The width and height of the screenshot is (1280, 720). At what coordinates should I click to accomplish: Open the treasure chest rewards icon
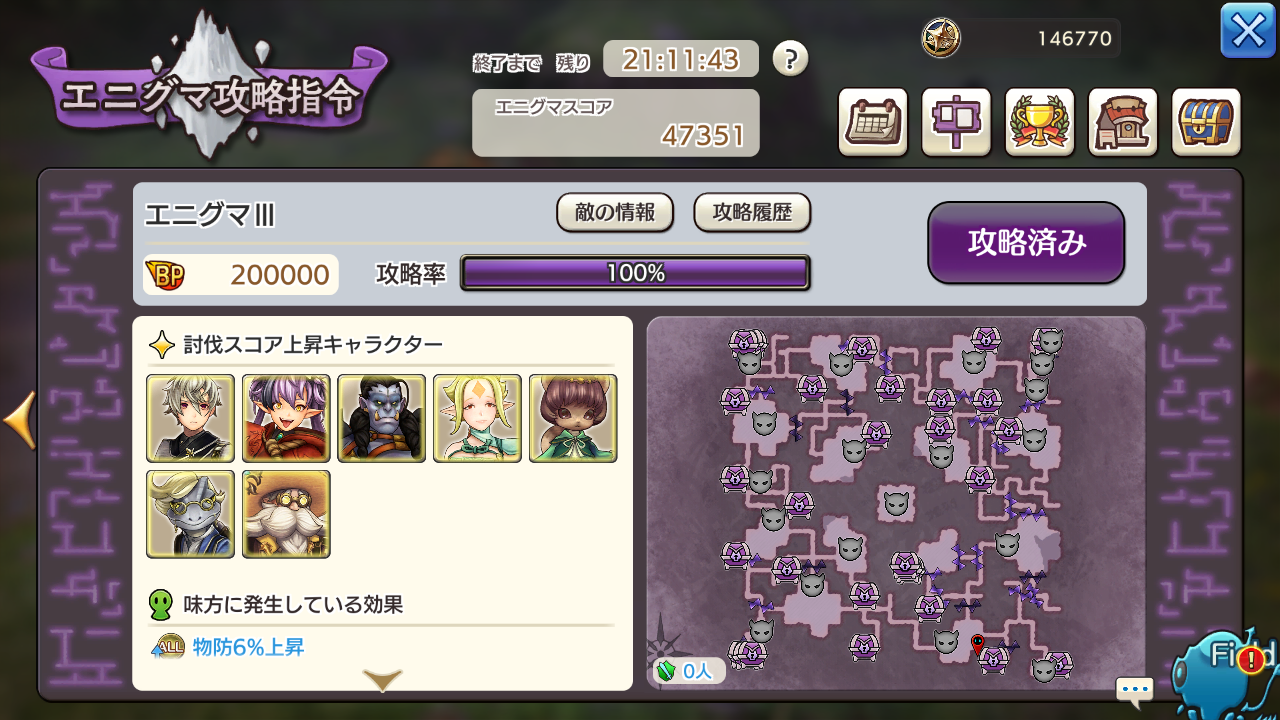click(1206, 122)
